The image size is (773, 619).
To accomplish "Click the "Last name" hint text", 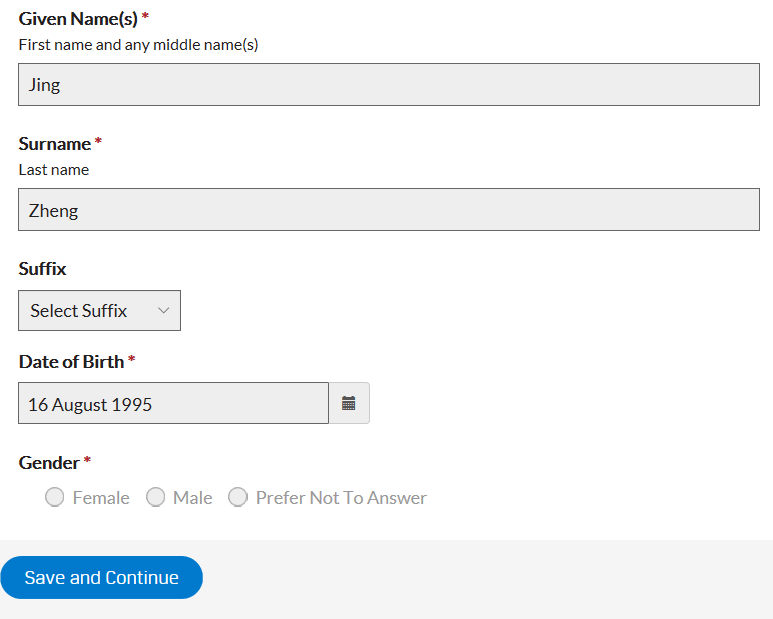I will 54,170.
